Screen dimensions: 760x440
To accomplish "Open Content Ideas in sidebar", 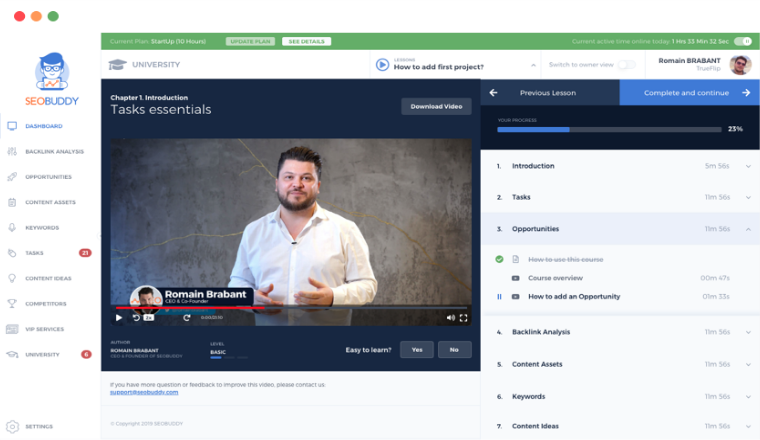I will 48,279.
